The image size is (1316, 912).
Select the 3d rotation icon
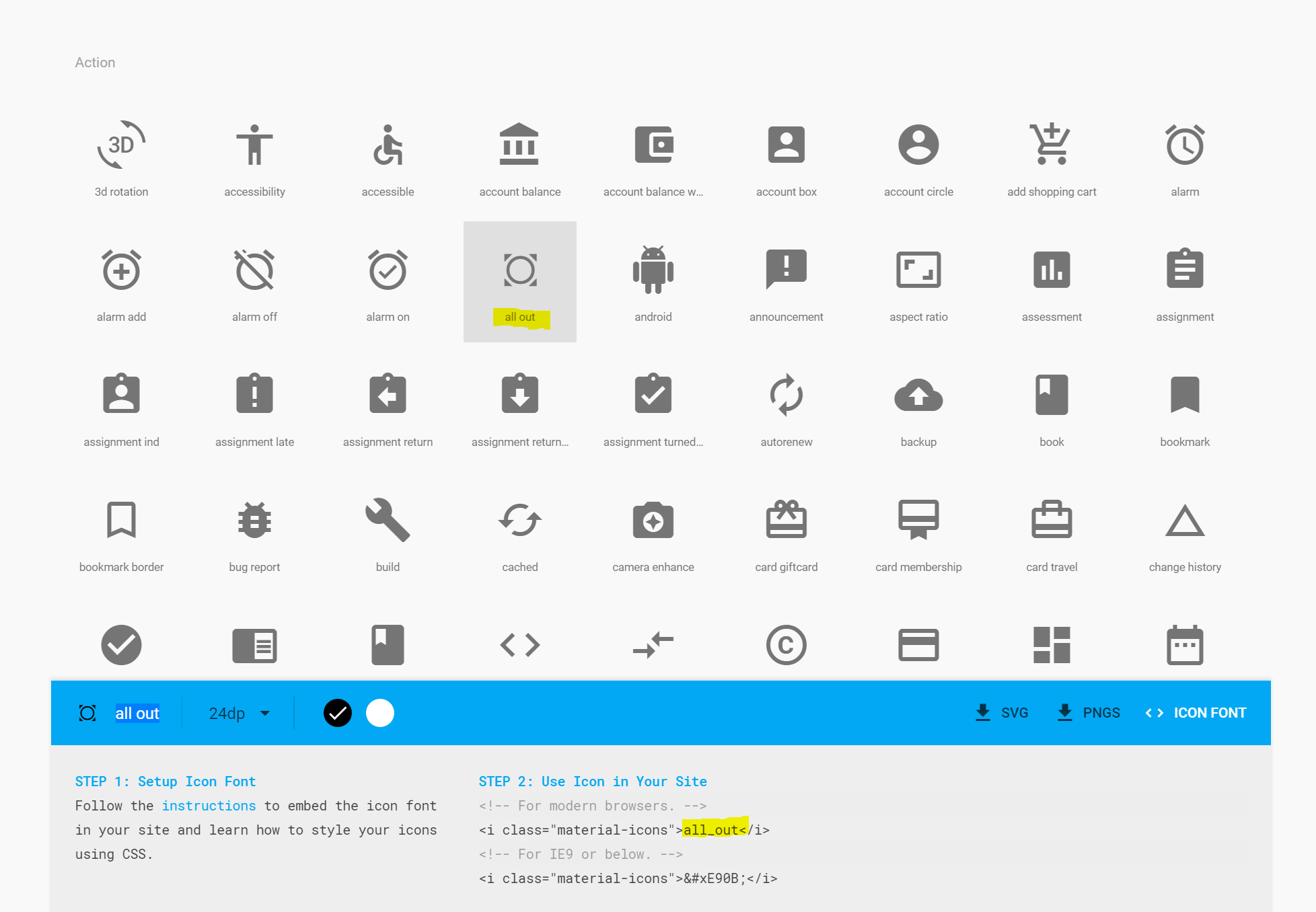click(121, 144)
